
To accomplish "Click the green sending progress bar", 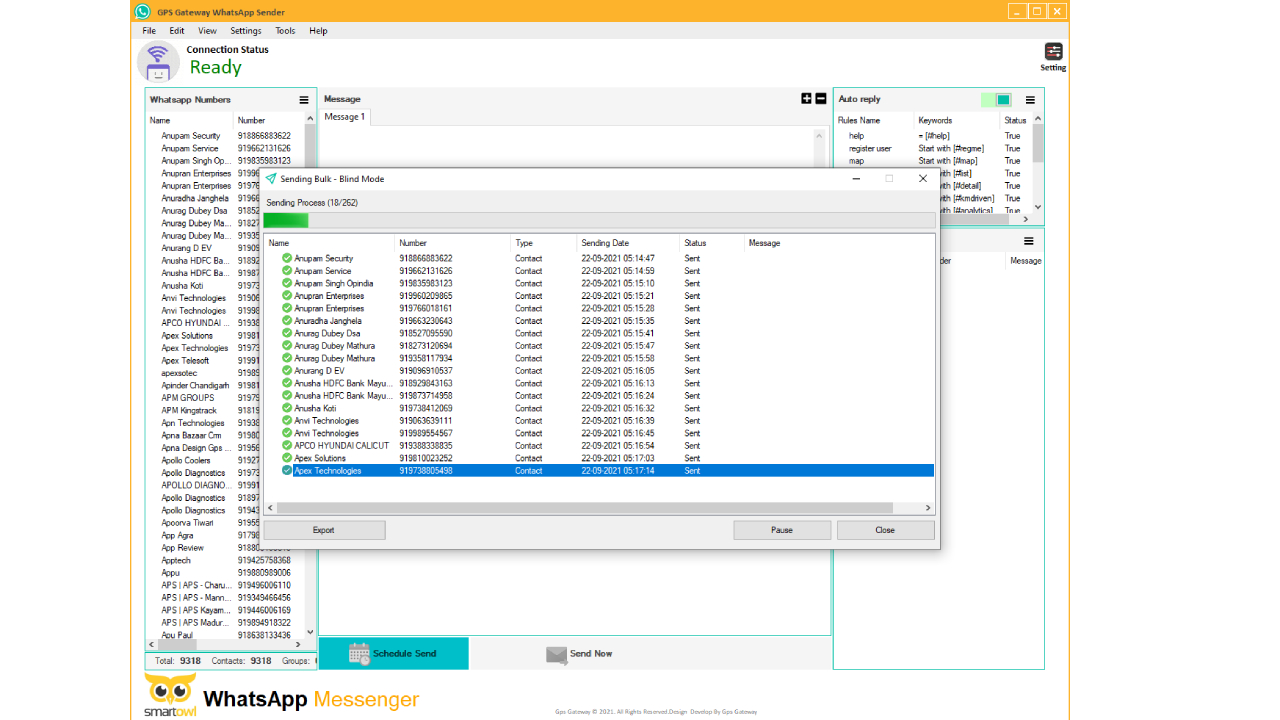I will [x=286, y=220].
